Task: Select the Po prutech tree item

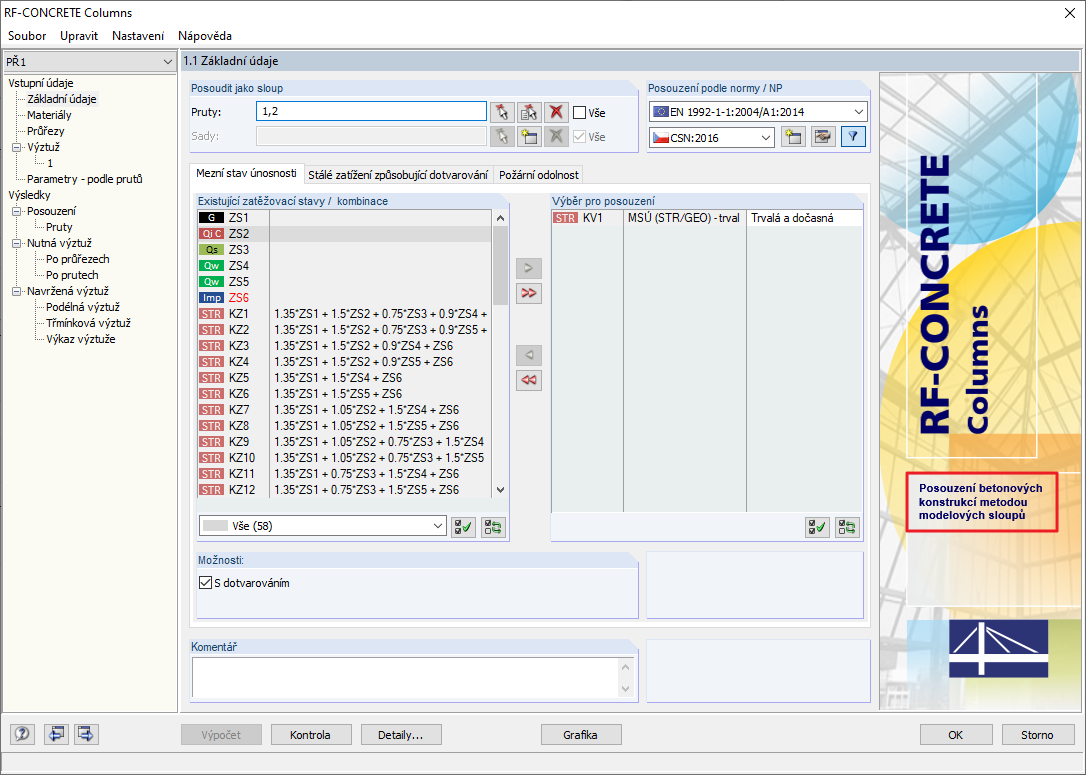Action: pos(72,275)
